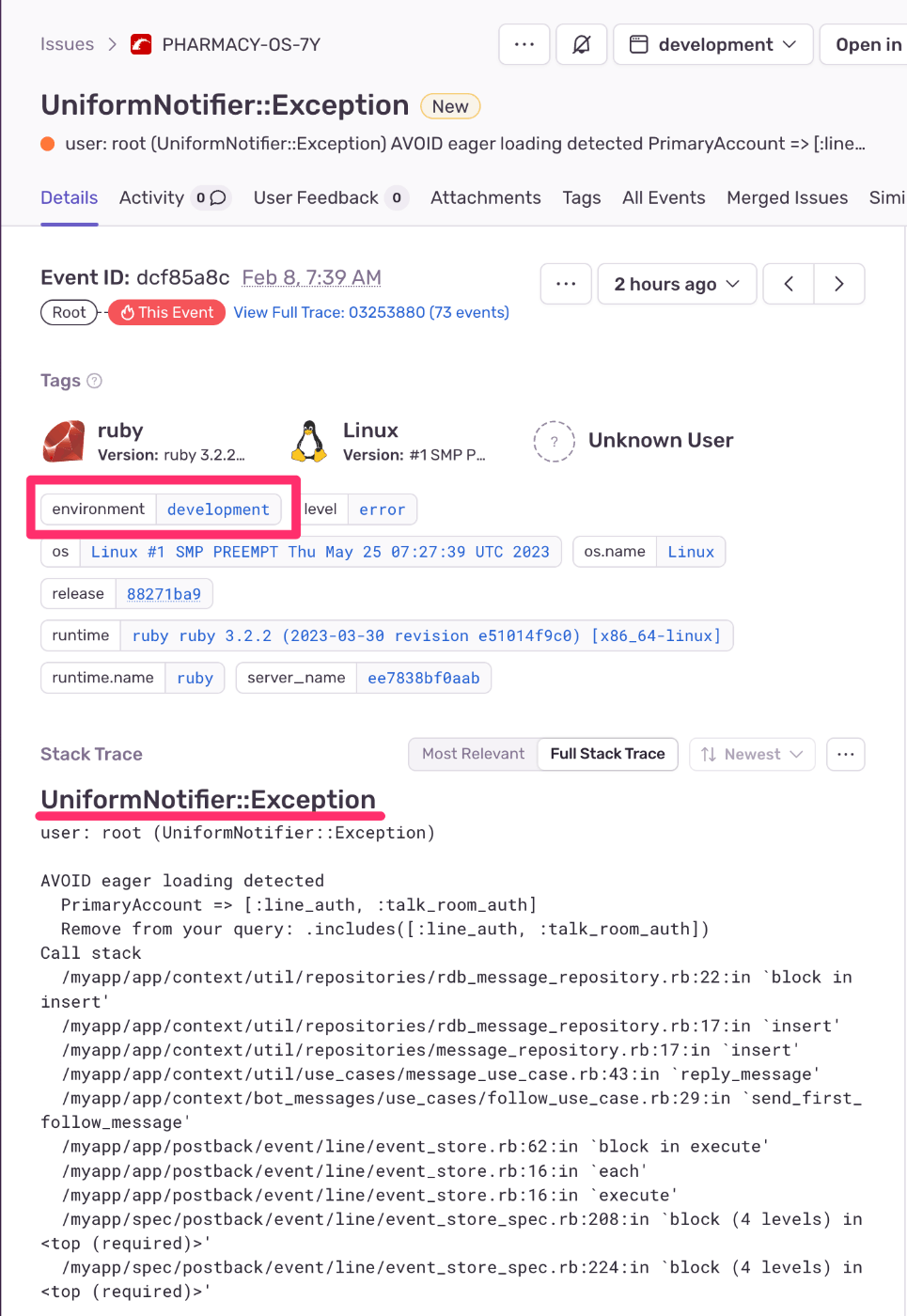
Task: Click the ruby gem icon
Action: click(x=64, y=441)
